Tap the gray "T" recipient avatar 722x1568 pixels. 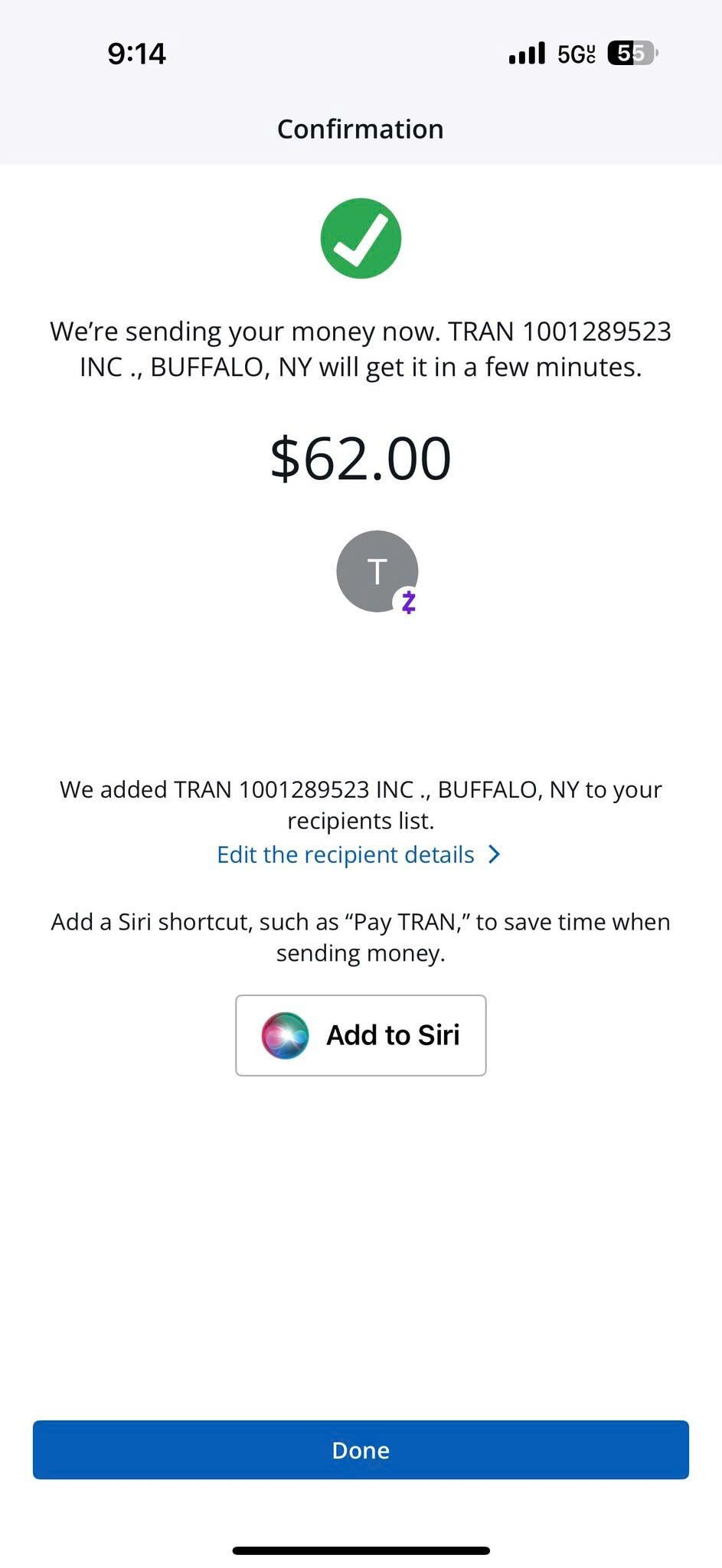(375, 570)
